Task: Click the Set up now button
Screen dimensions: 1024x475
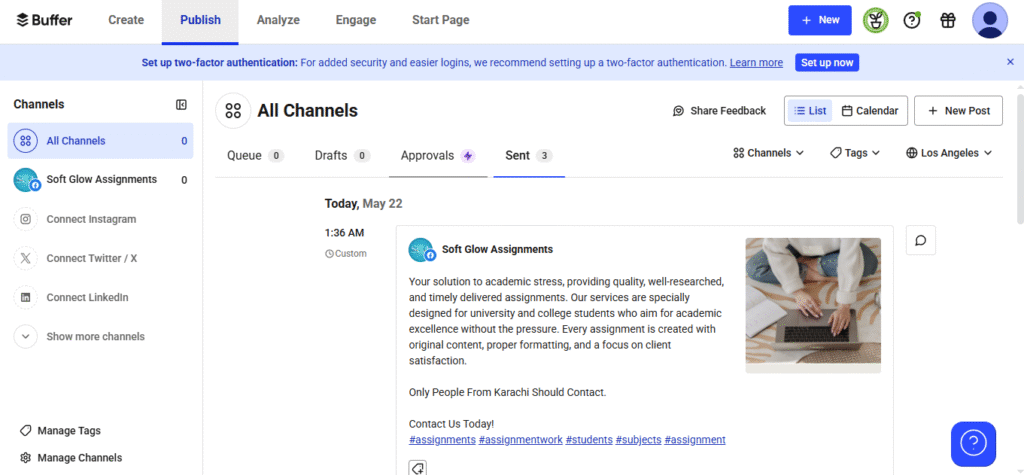Action: [x=827, y=63]
